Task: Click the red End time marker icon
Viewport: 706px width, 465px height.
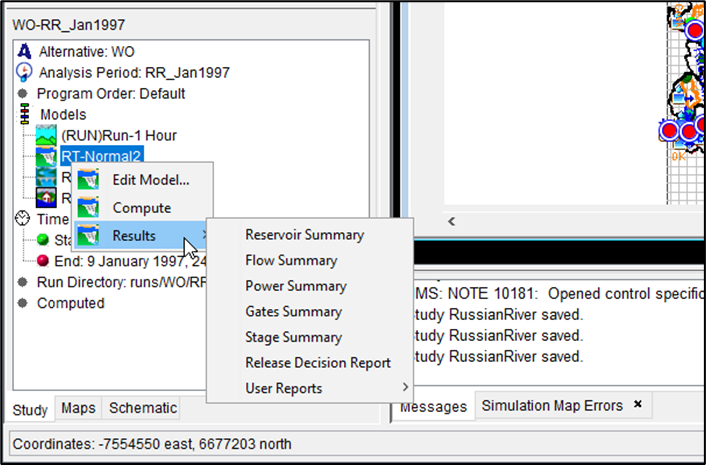Action: click(x=43, y=261)
